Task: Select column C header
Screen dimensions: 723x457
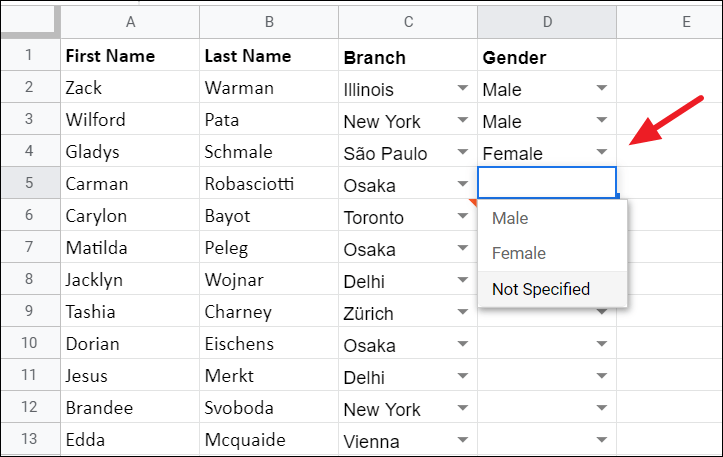Action: 408,21
